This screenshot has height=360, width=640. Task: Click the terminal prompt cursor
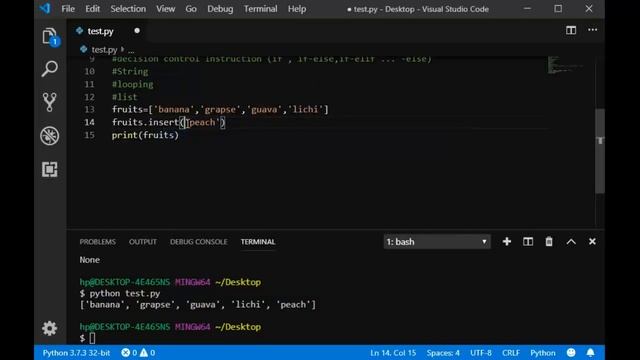[x=92, y=338]
